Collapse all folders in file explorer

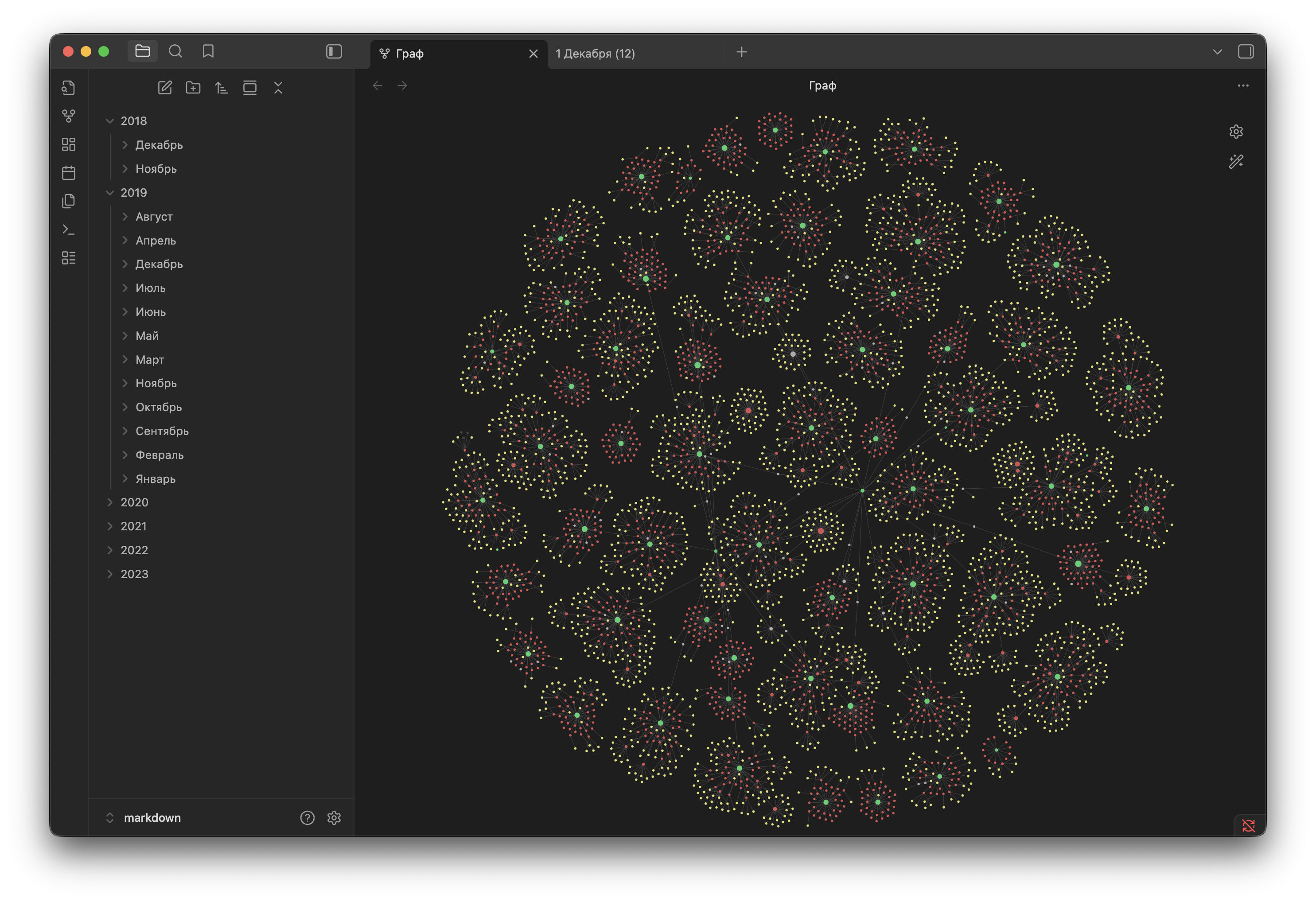tap(278, 88)
